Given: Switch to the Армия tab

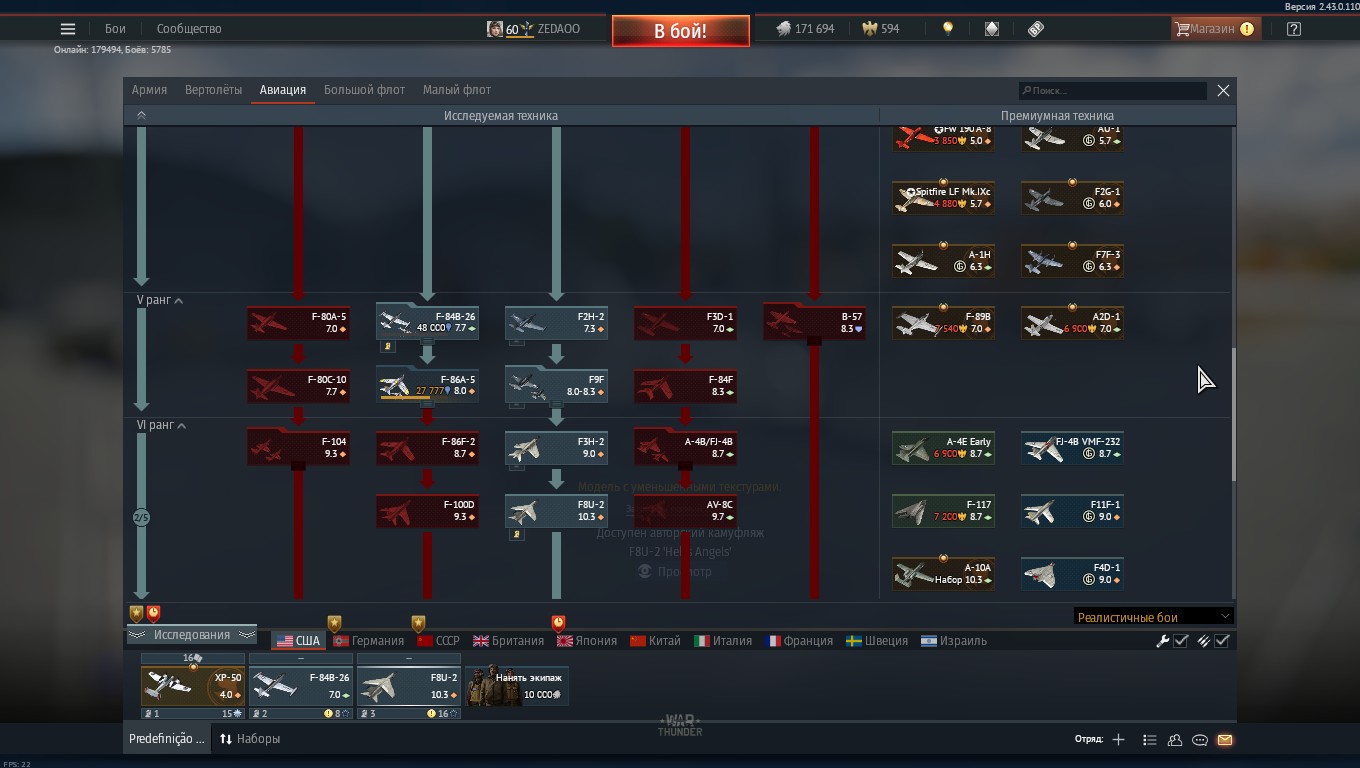Looking at the screenshot, I should pyautogui.click(x=149, y=90).
